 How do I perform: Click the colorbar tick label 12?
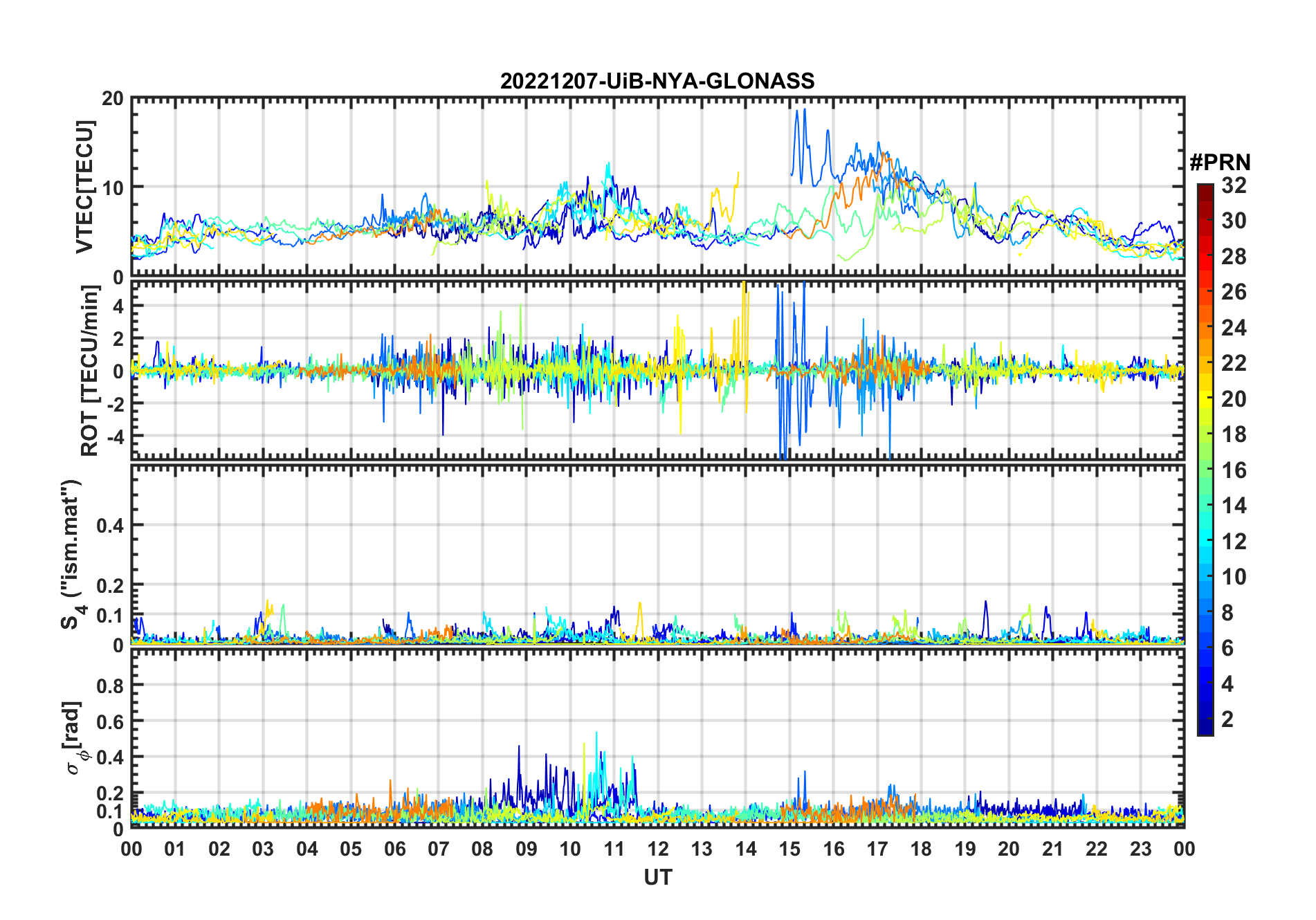pos(1234,542)
